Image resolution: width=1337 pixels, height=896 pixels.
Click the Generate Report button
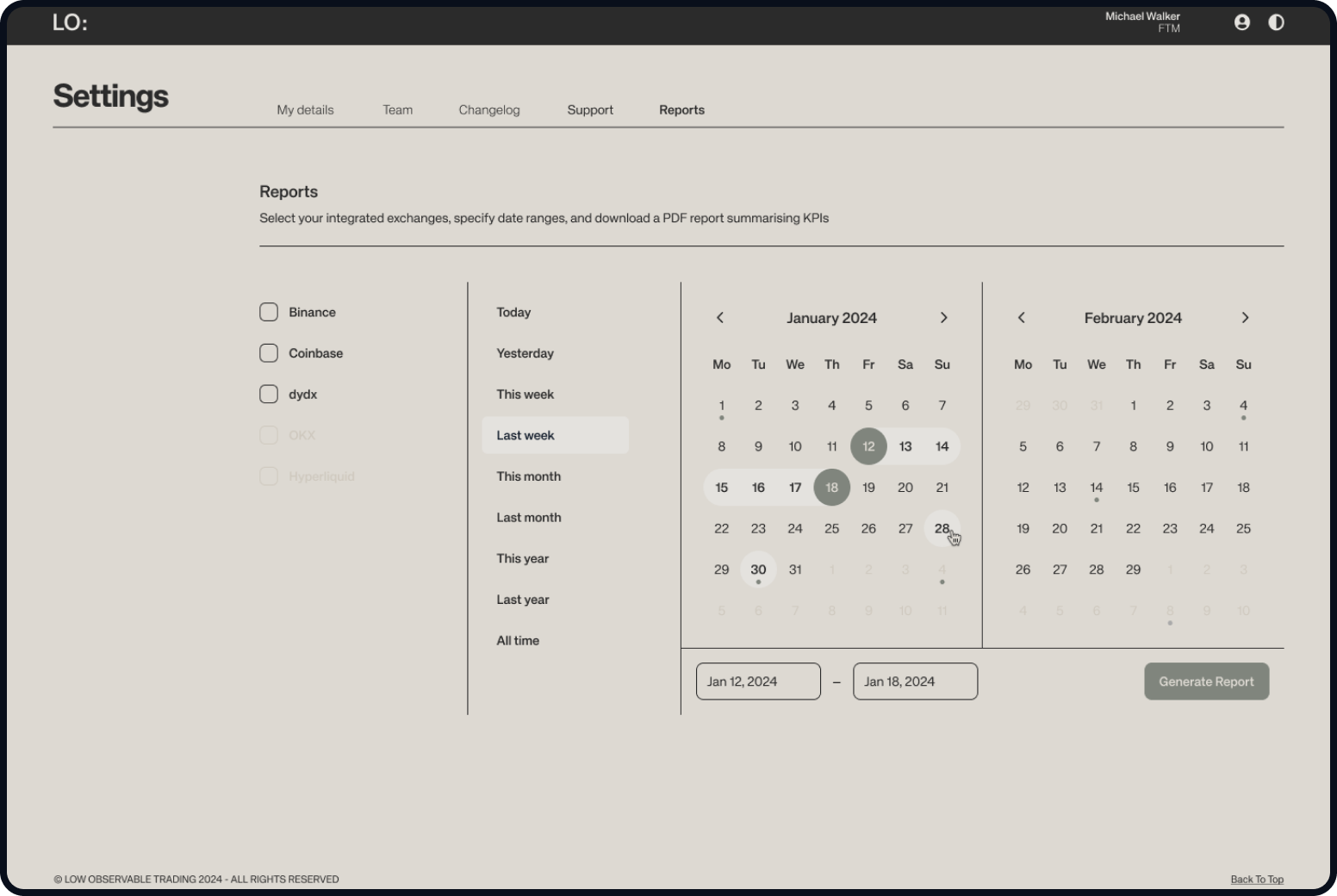click(x=1206, y=681)
